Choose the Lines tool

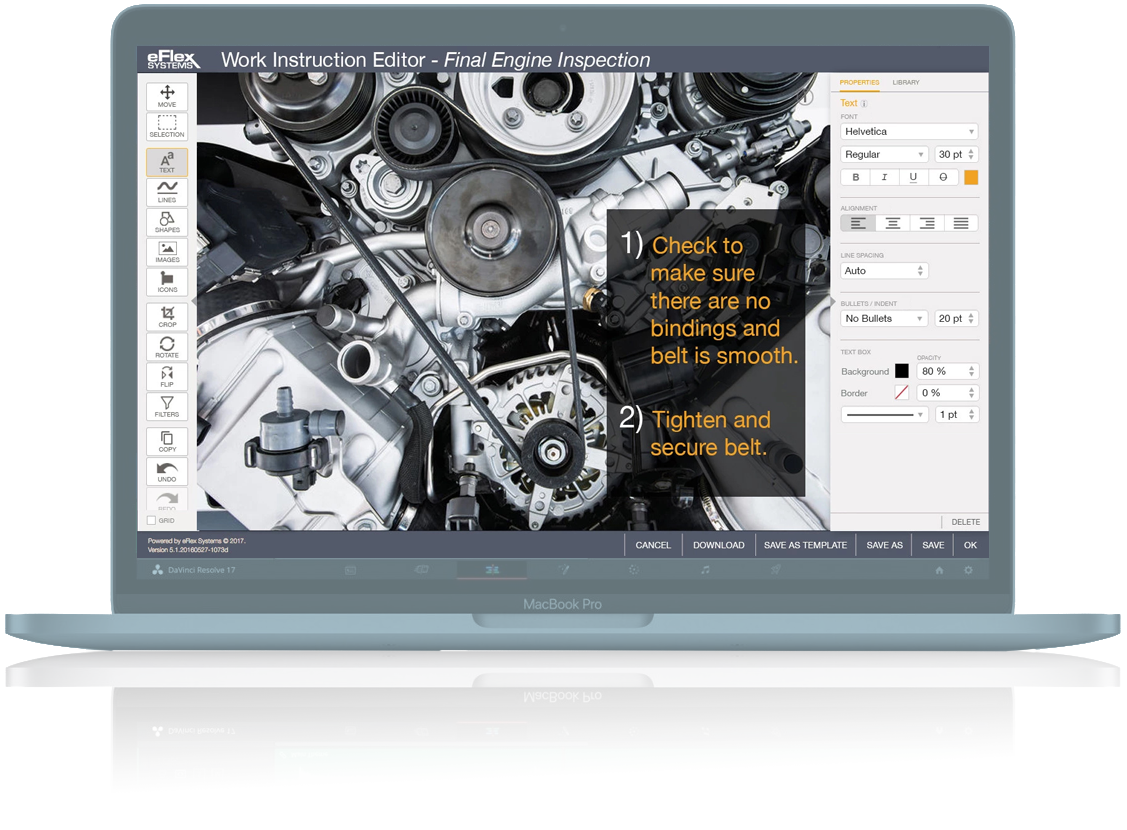[x=167, y=192]
